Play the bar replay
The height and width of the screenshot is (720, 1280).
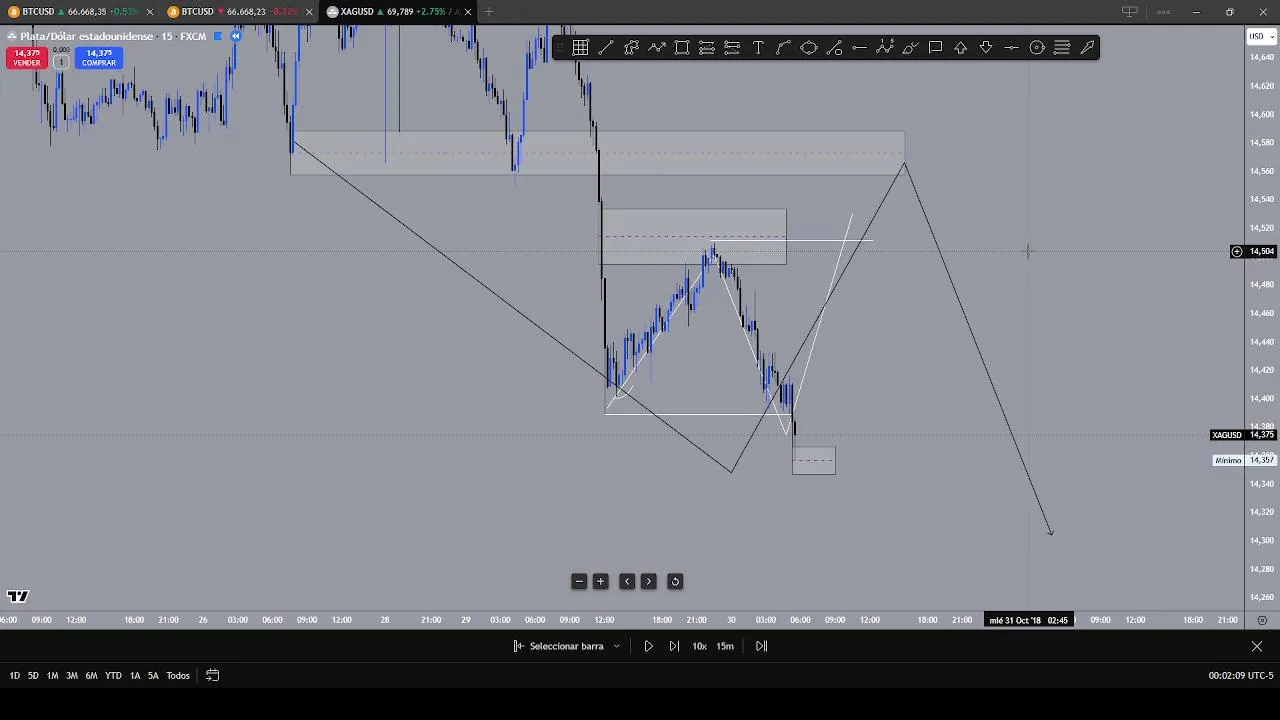click(x=648, y=646)
